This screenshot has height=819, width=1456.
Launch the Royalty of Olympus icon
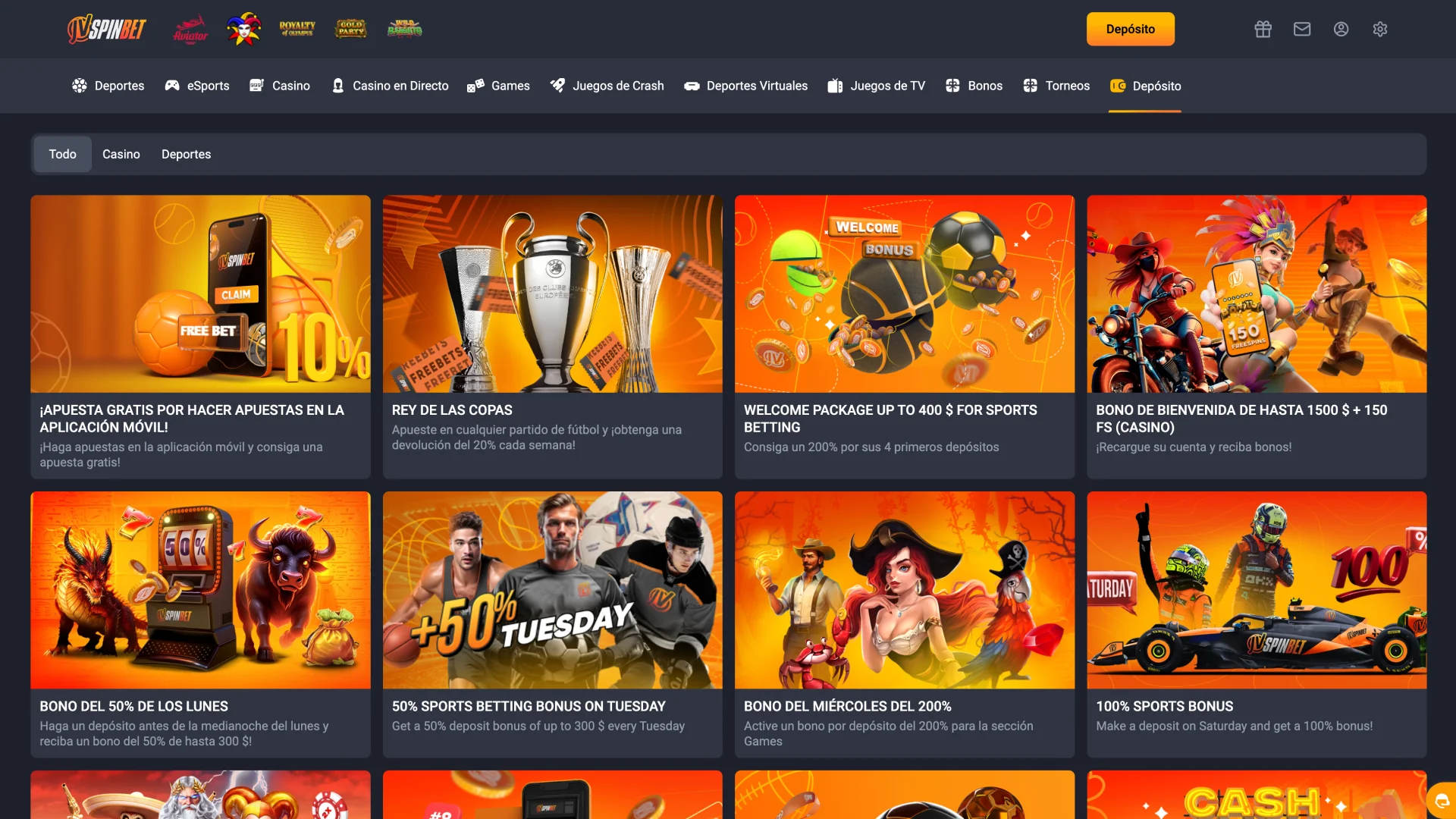(x=297, y=29)
